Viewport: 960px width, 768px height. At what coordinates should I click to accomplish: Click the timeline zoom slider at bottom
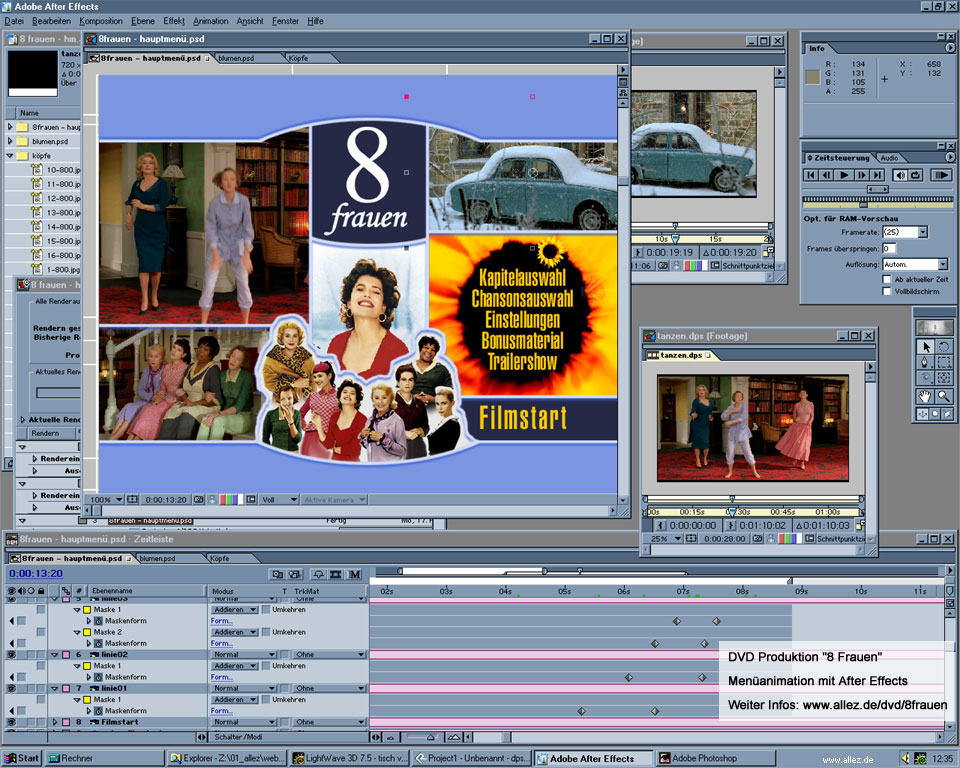430,737
